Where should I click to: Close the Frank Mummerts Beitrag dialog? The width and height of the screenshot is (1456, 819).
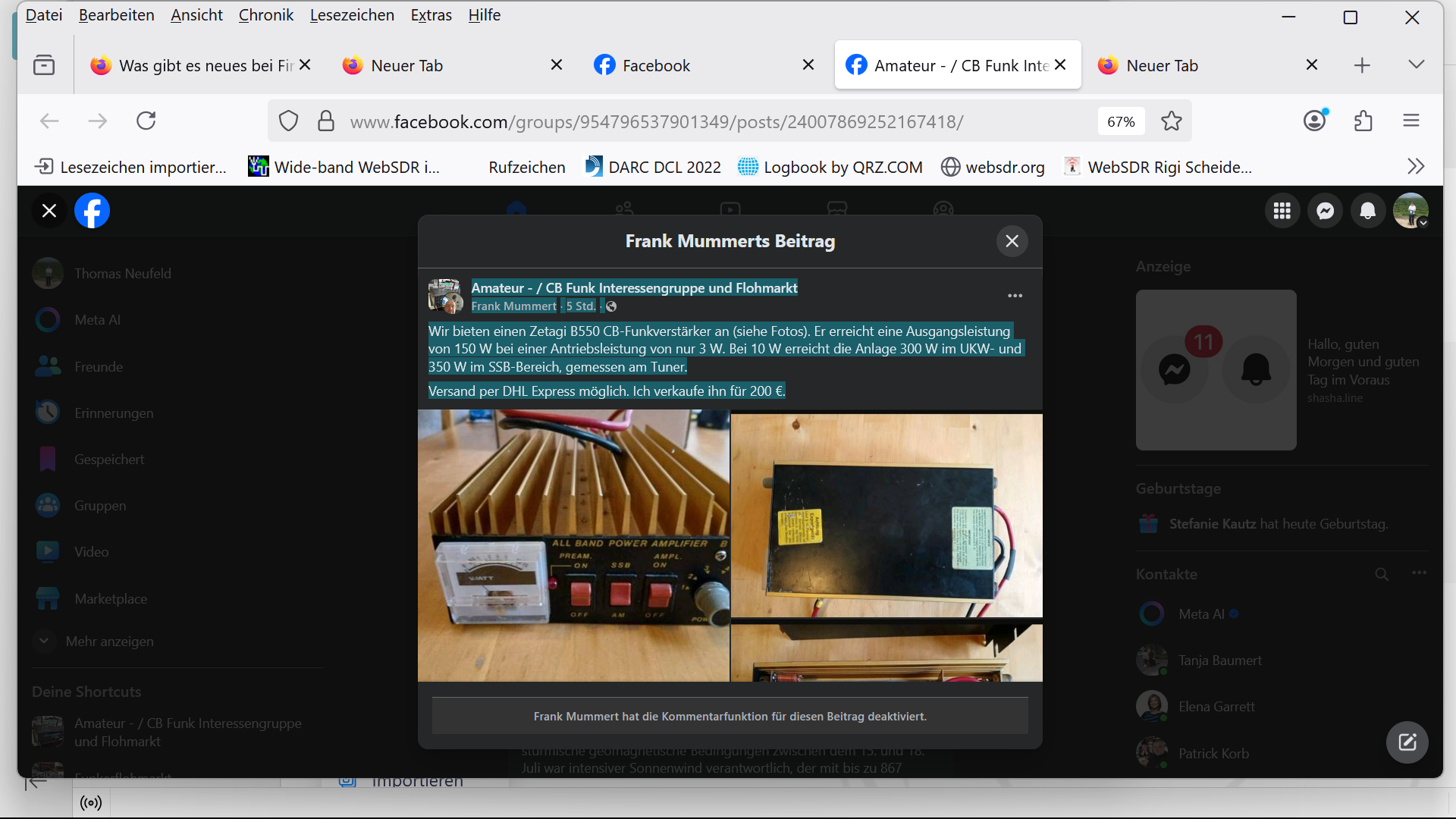(x=1012, y=241)
